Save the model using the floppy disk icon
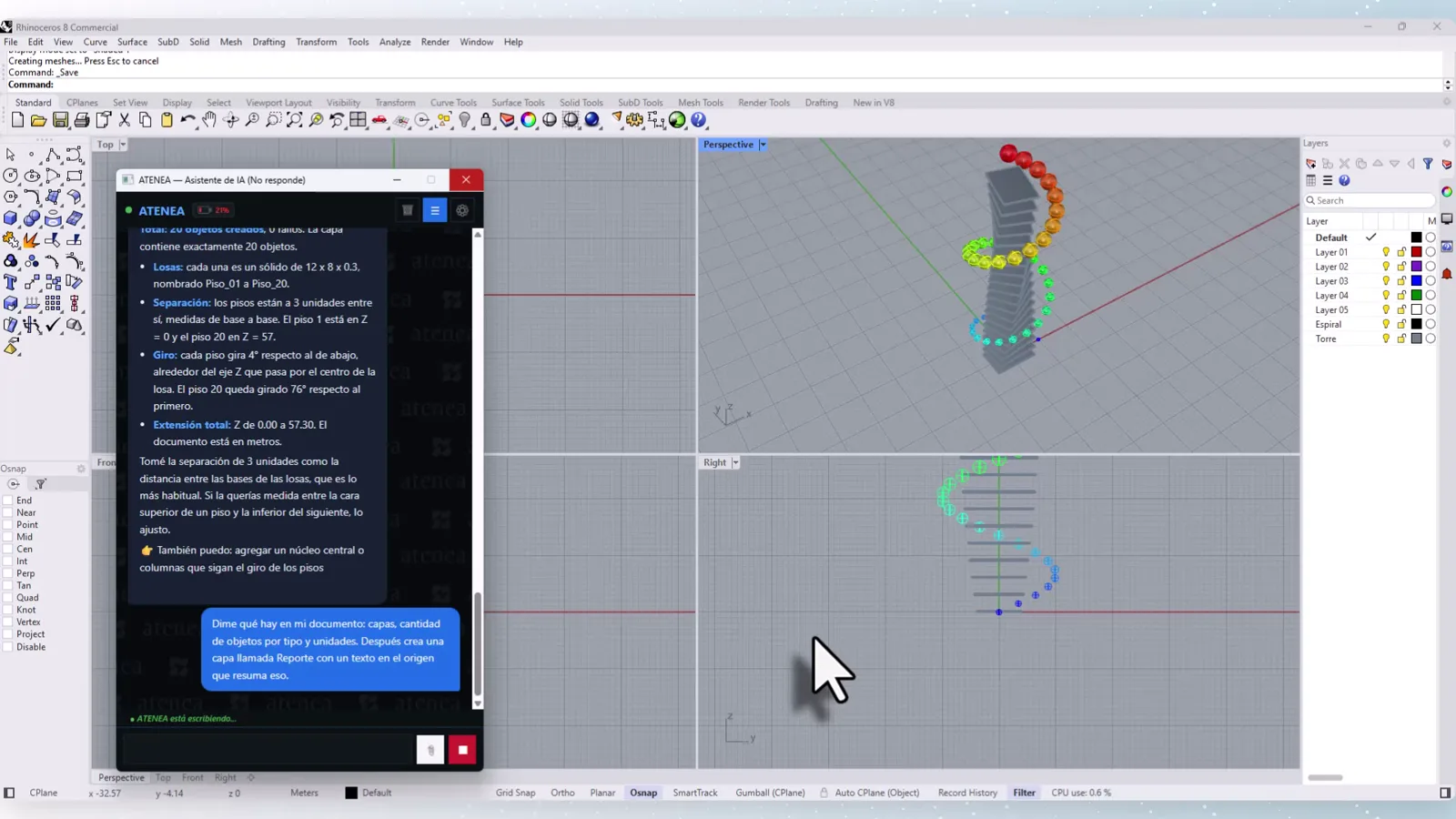Screen dimensions: 1456x819 [60, 120]
